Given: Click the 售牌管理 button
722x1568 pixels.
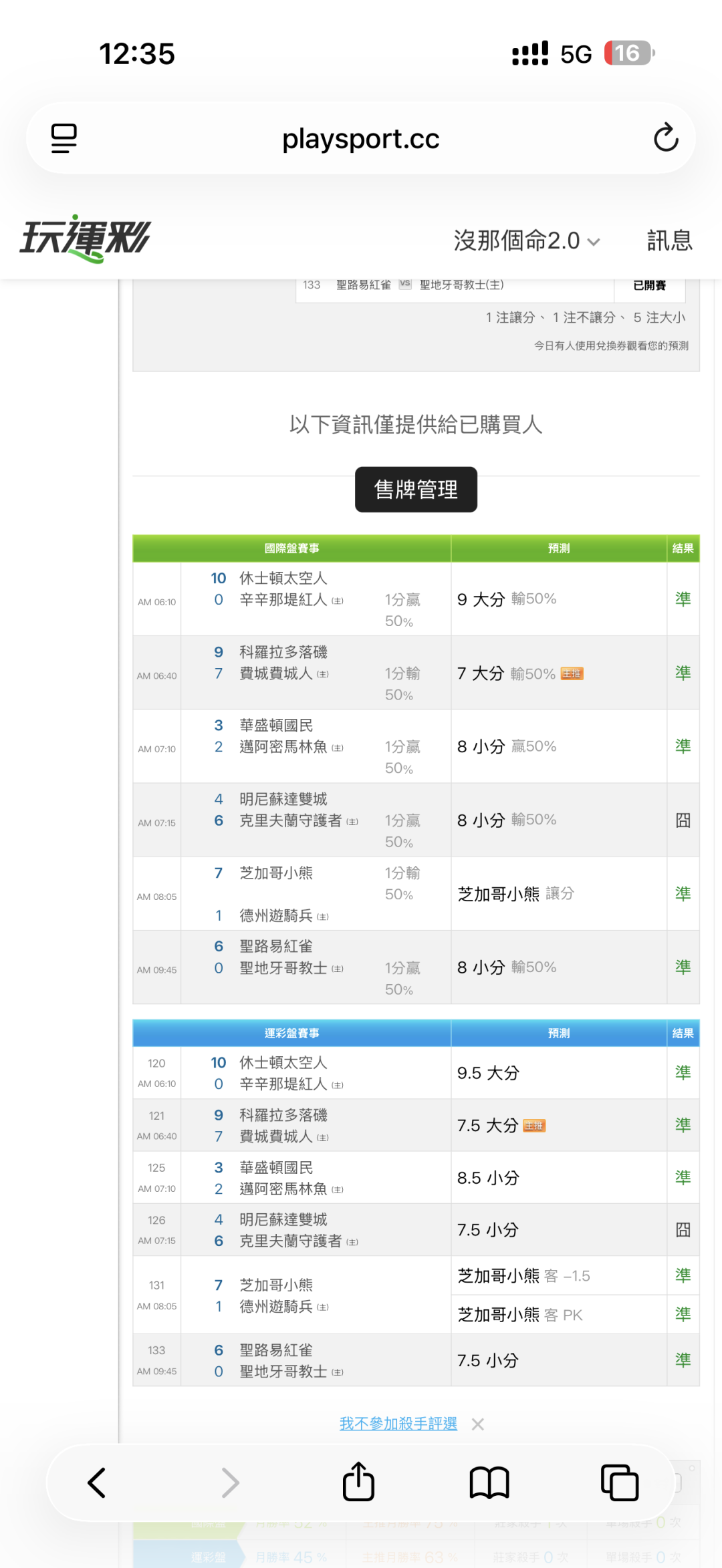Looking at the screenshot, I should (416, 490).
